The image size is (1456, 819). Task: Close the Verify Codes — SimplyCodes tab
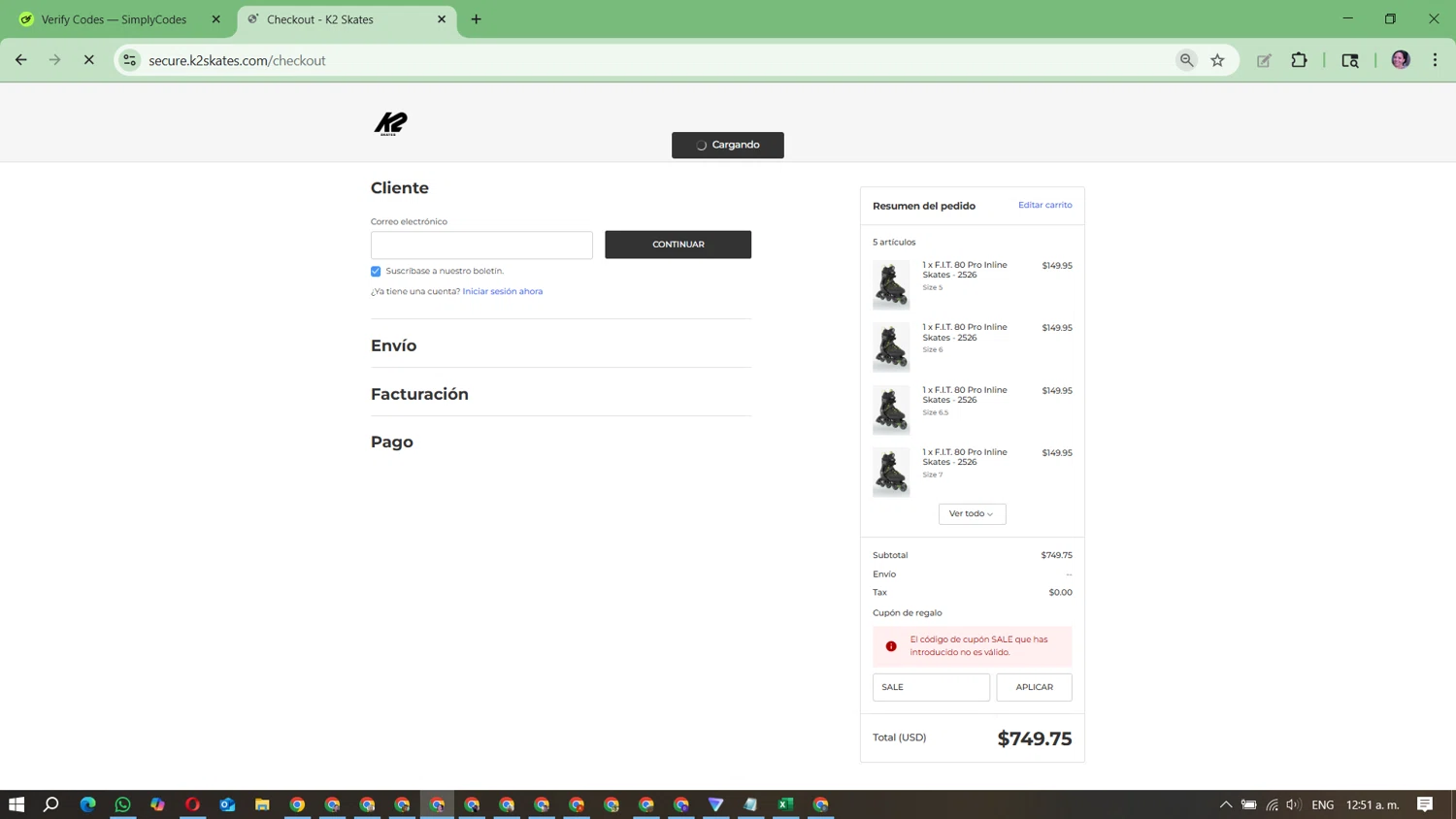tap(216, 19)
